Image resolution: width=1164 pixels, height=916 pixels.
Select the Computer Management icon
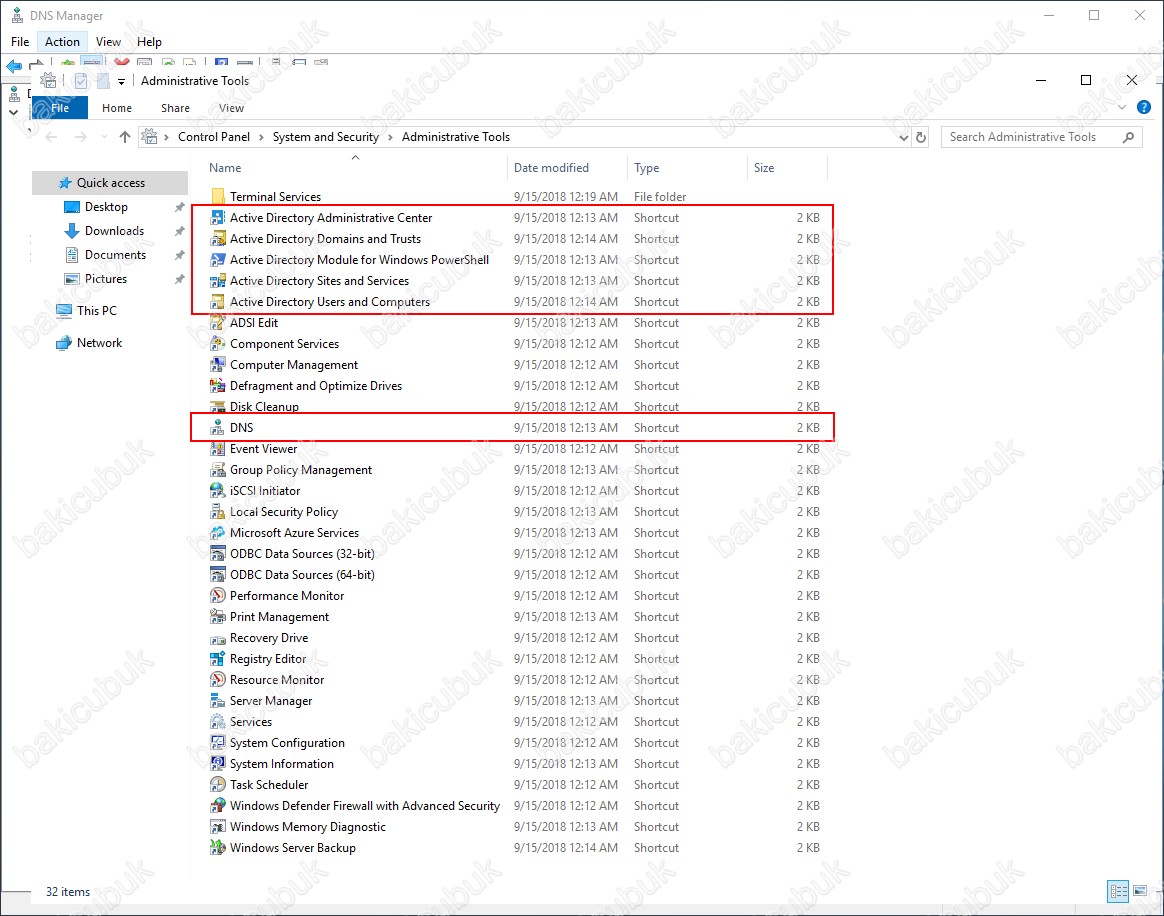click(218, 365)
